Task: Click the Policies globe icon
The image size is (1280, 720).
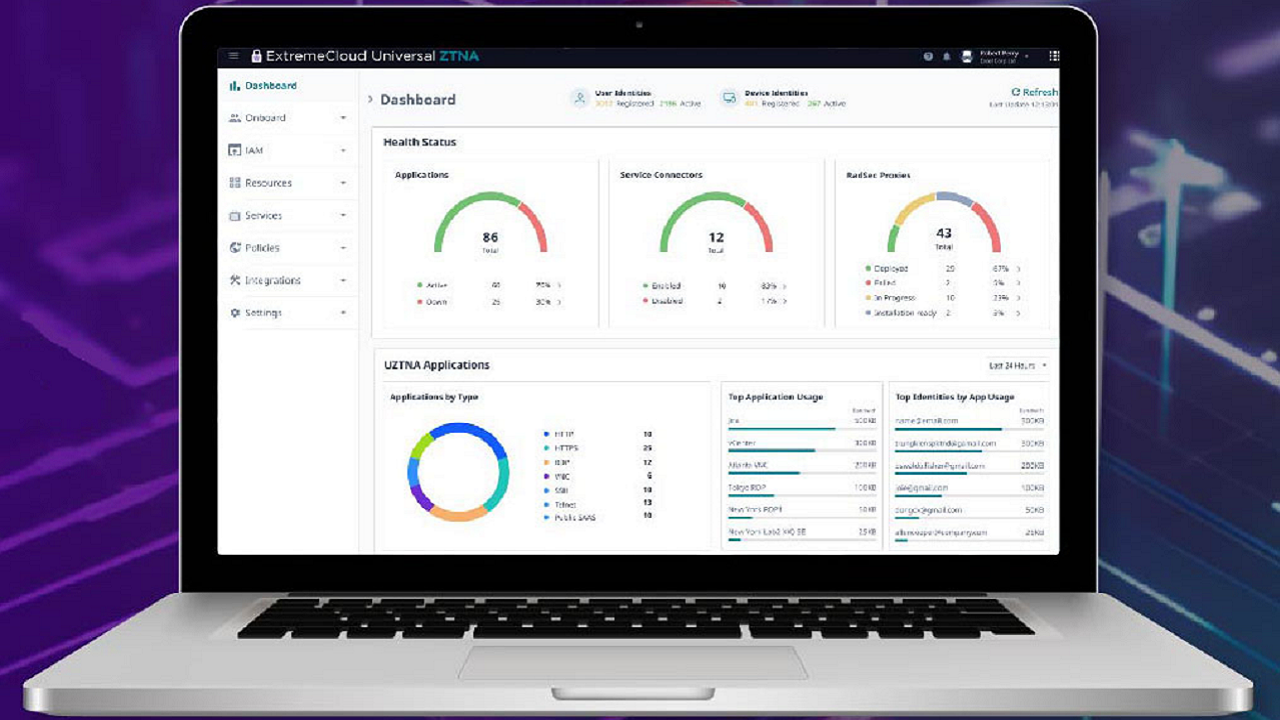Action: point(235,248)
